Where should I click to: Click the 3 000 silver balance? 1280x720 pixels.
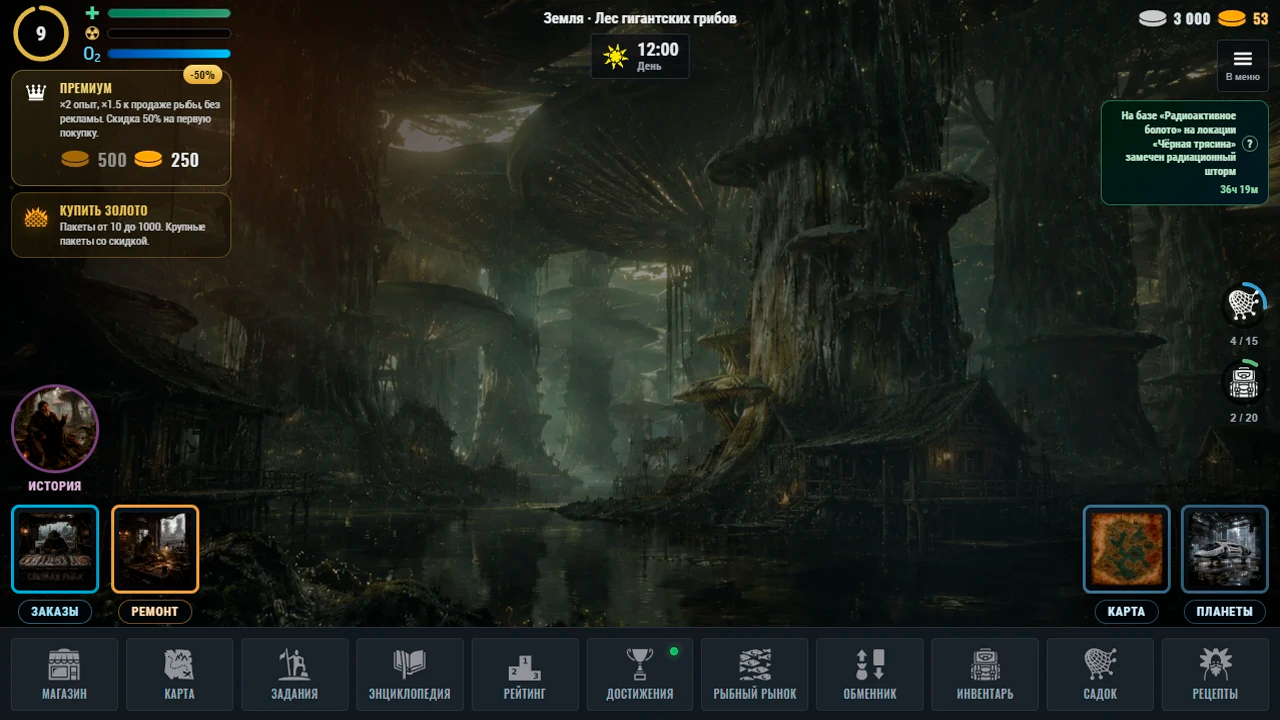pyautogui.click(x=1192, y=19)
